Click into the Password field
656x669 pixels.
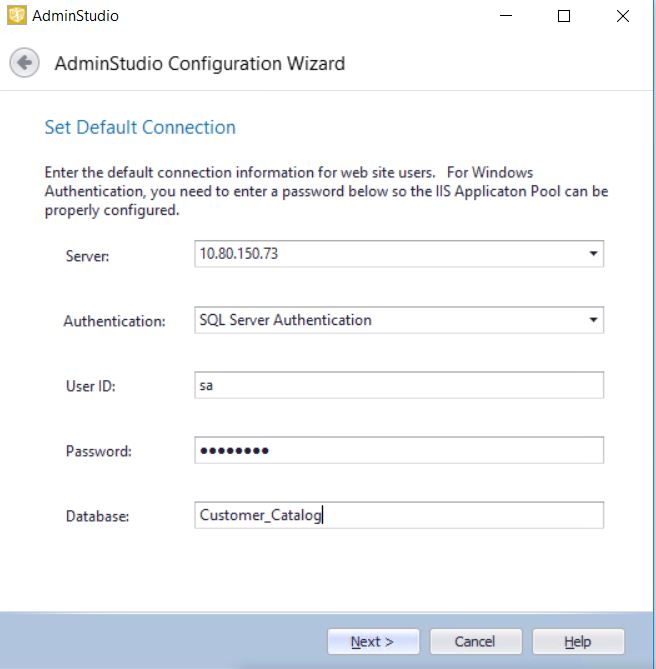point(399,450)
